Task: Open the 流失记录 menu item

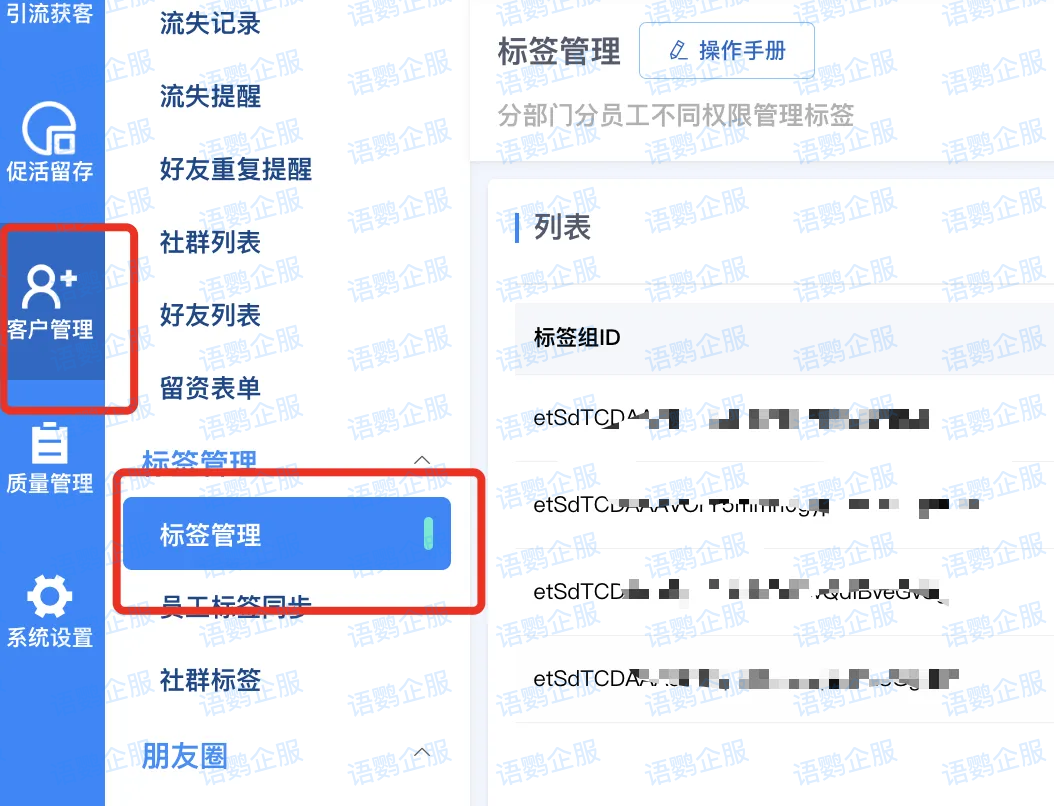Action: (210, 24)
